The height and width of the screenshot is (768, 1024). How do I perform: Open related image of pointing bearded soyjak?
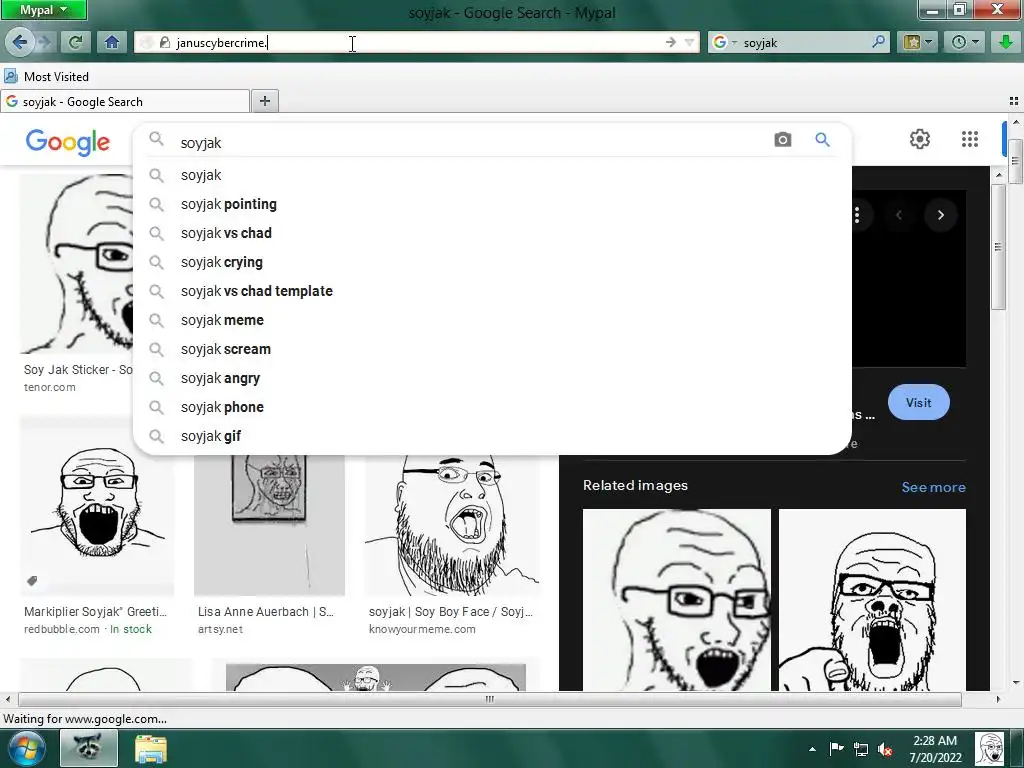(x=872, y=600)
